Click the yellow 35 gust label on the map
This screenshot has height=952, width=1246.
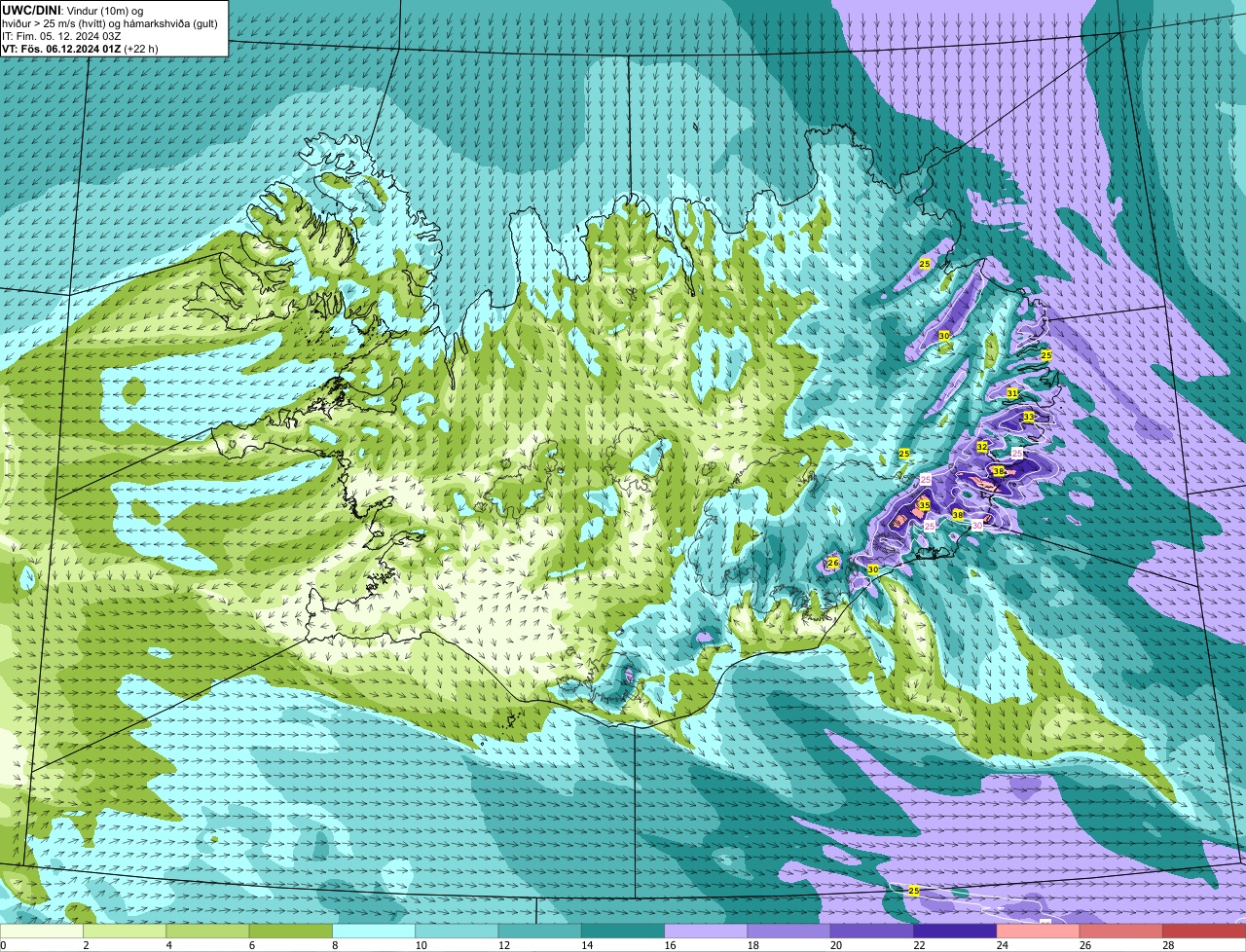(924, 505)
